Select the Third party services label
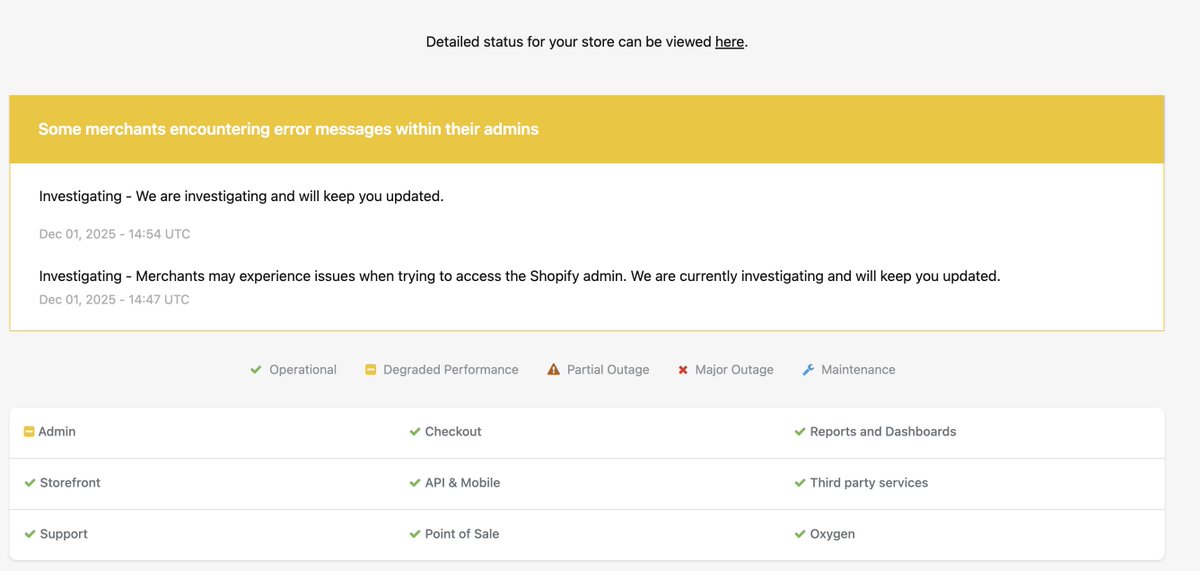This screenshot has width=1200, height=571. coord(869,483)
